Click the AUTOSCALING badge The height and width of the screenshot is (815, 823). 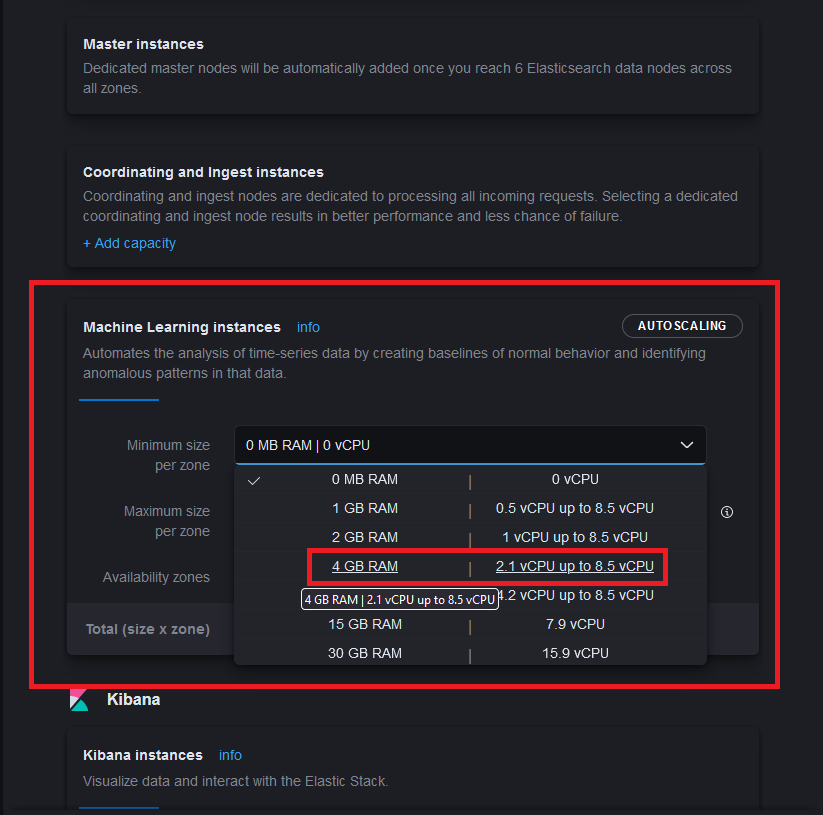(x=682, y=326)
